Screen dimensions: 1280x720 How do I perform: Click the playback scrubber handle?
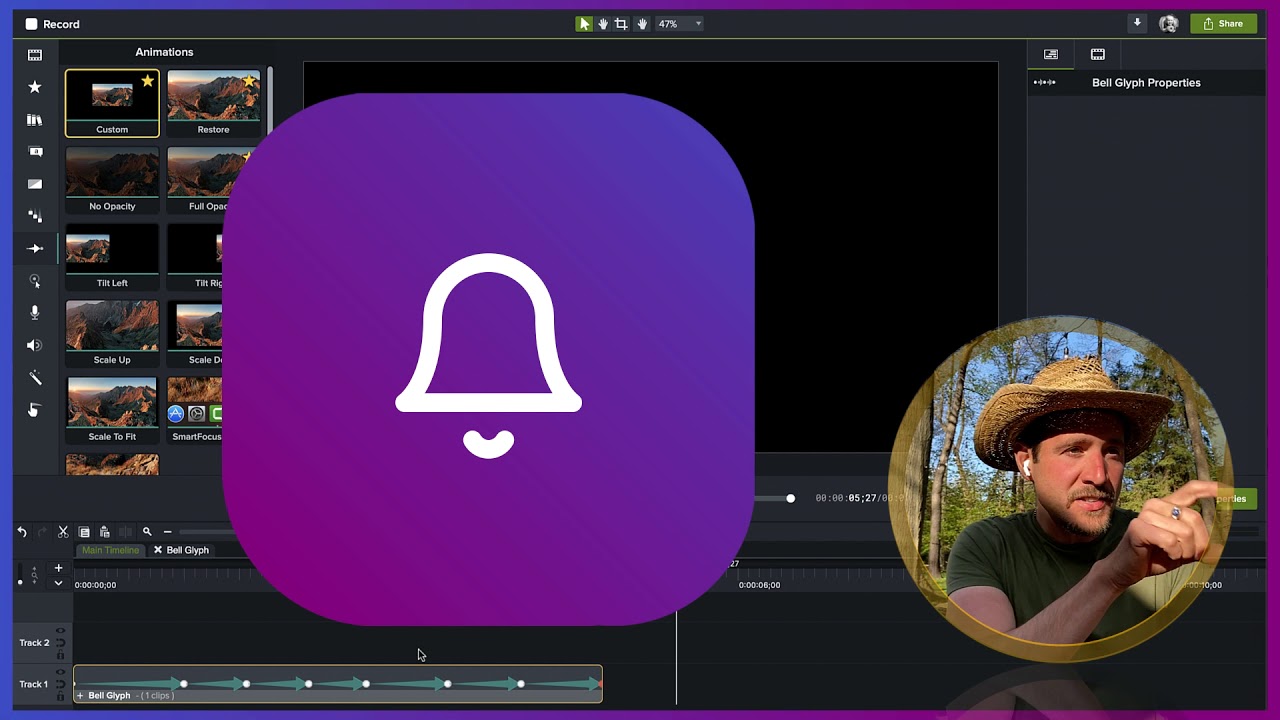click(790, 498)
